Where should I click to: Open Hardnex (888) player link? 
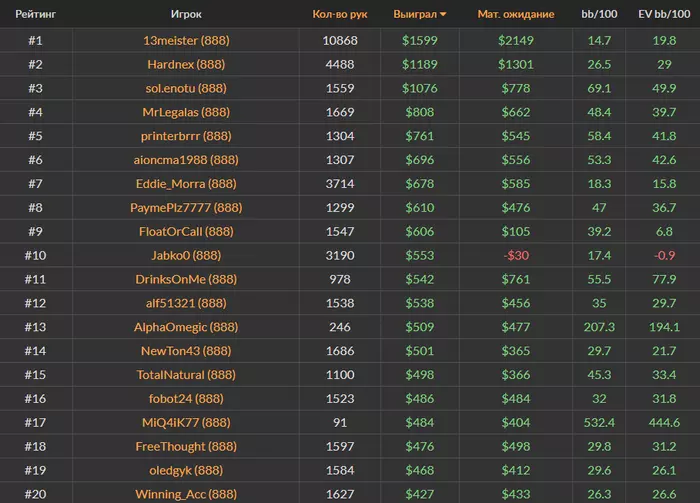click(185, 65)
